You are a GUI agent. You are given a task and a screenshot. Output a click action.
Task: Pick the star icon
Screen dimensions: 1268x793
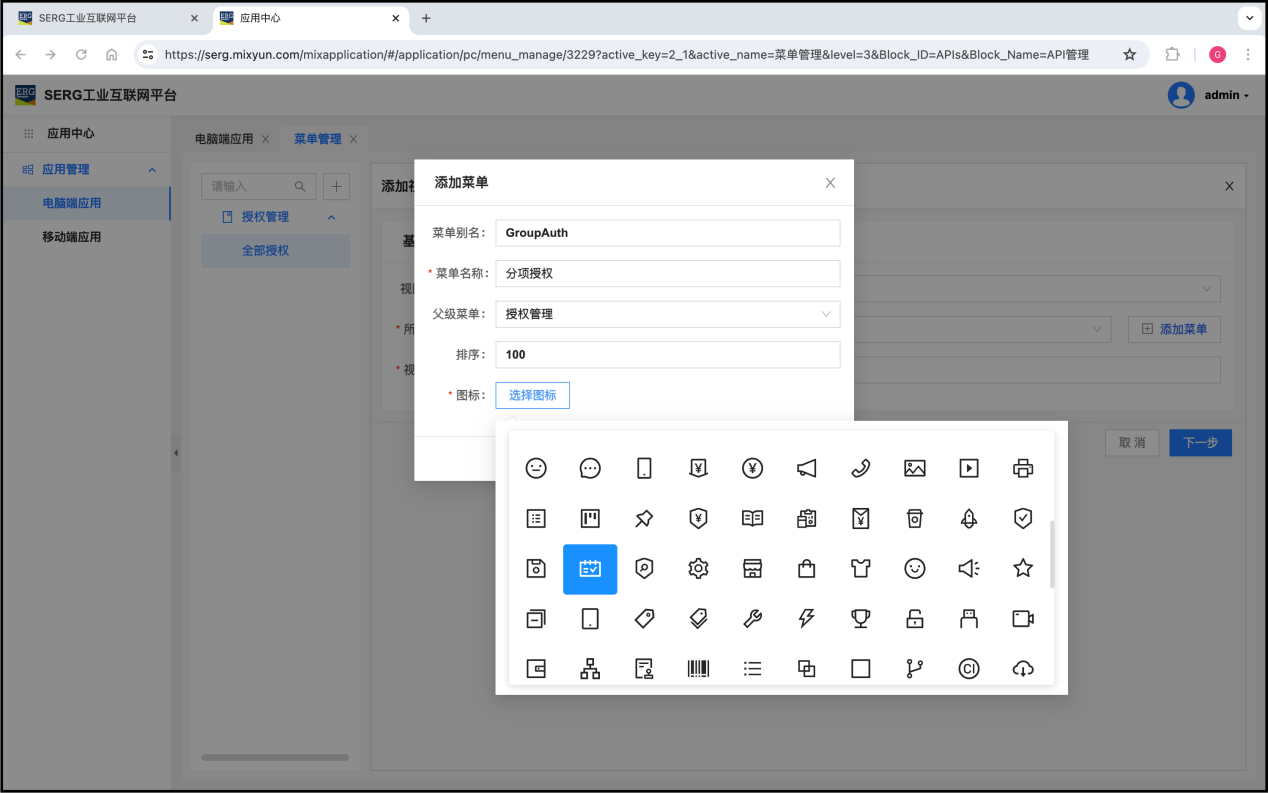point(1022,569)
